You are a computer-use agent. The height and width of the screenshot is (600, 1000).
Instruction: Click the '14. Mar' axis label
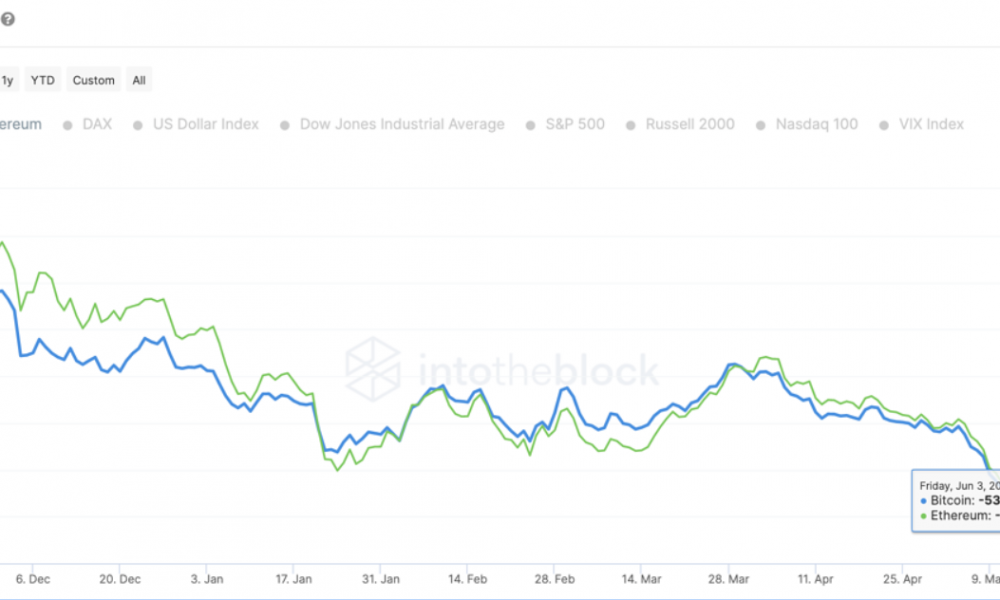click(642, 579)
